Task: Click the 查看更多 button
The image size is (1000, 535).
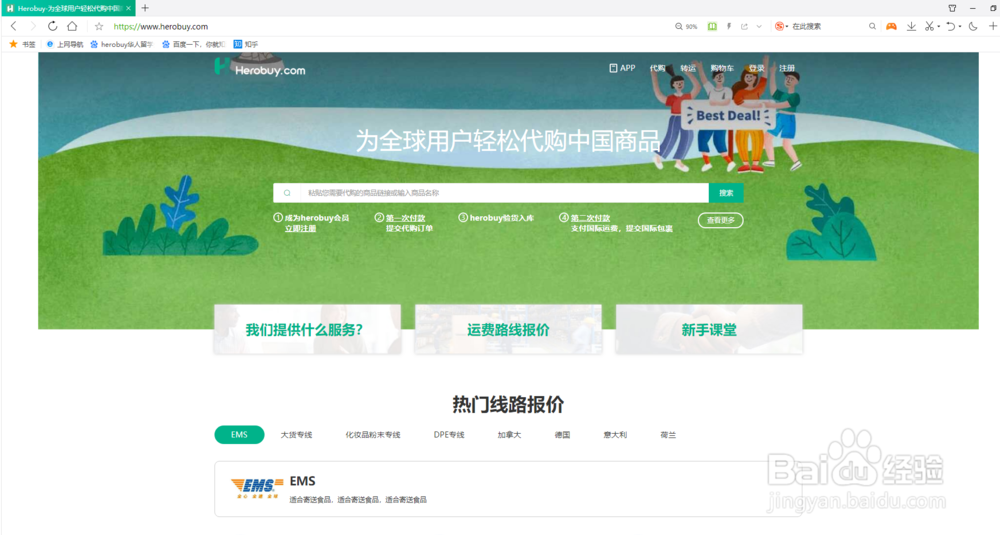Action: coord(721,220)
